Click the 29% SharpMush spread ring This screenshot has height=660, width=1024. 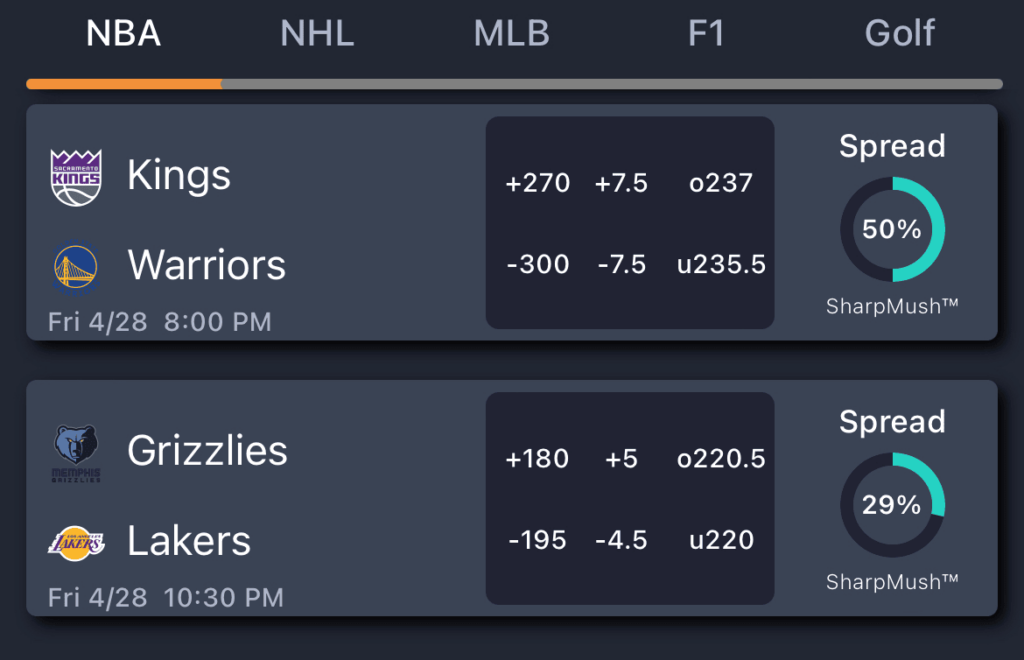[x=891, y=504]
